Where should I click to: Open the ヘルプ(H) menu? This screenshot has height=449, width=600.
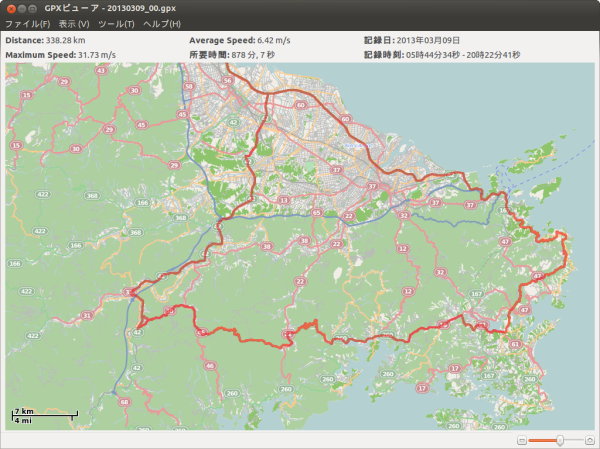(x=162, y=23)
